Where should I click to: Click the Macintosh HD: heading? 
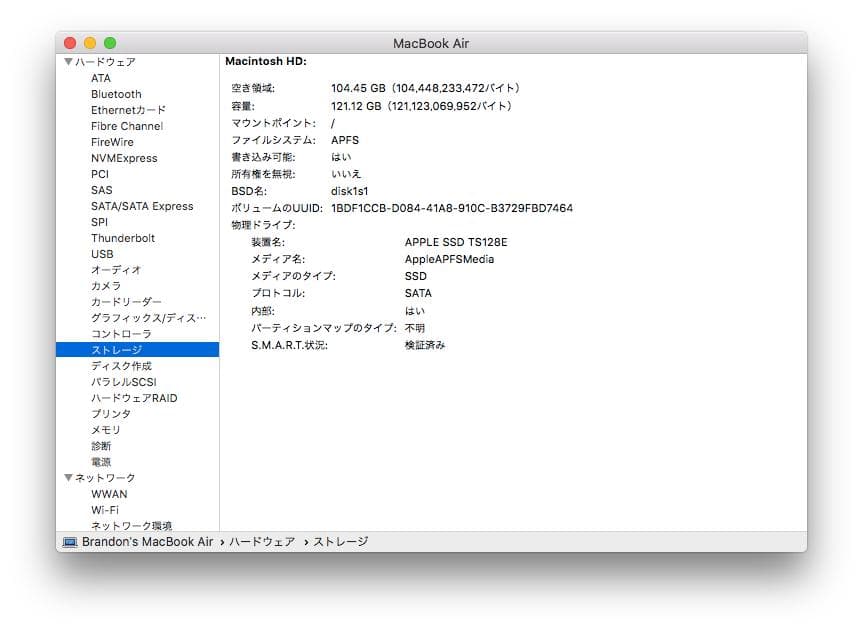click(x=266, y=61)
